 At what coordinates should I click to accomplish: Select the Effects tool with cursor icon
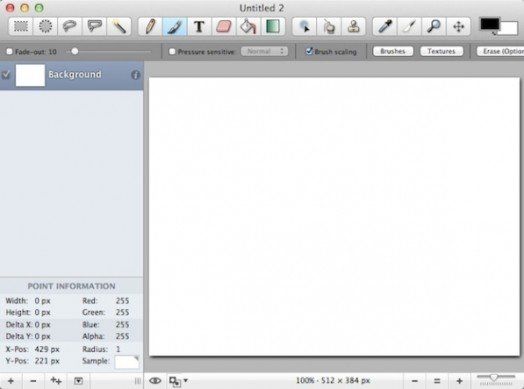(x=304, y=26)
